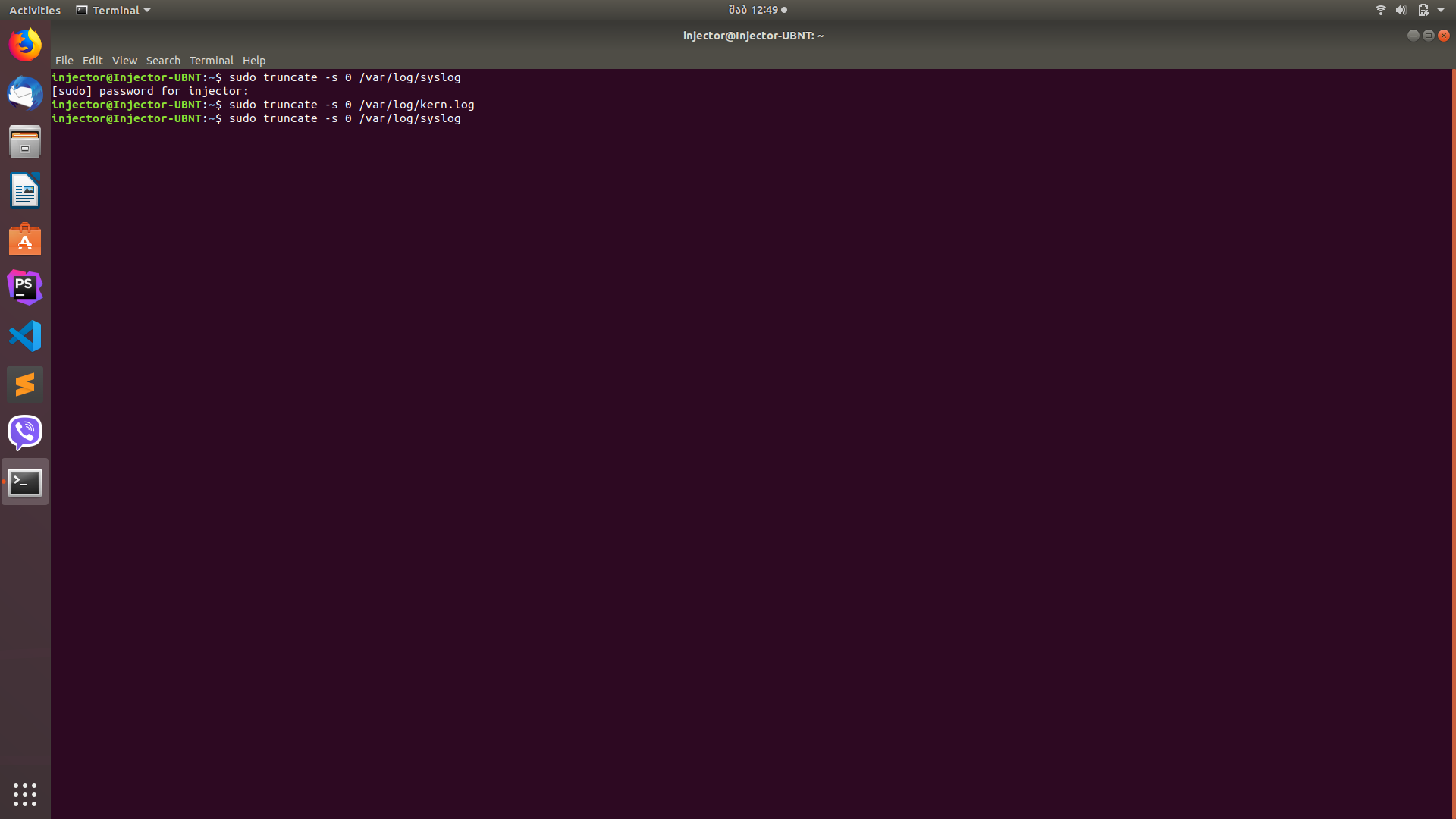Launch Thunderbird mail client
The width and height of the screenshot is (1456, 819).
[25, 93]
